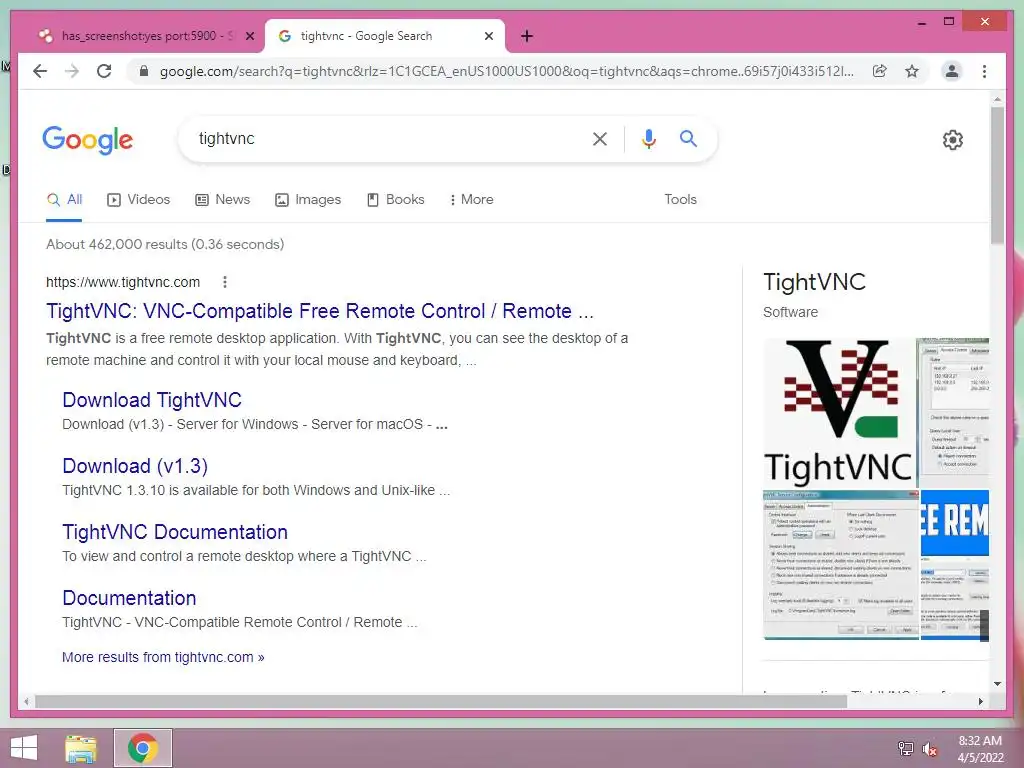Screen dimensions: 1024x768
Task: Open Google search settings gear
Action: click(953, 139)
